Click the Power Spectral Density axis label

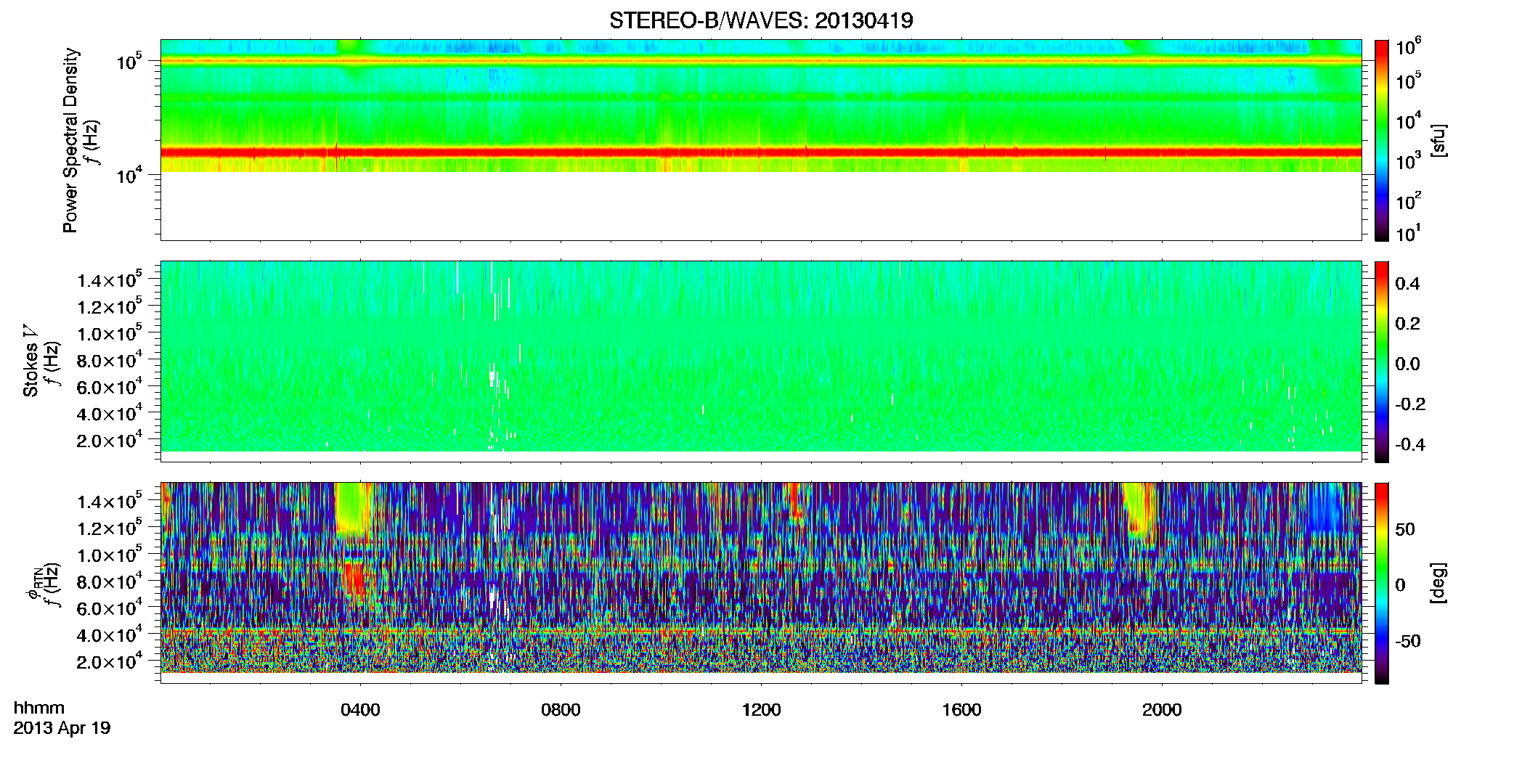pos(70,140)
